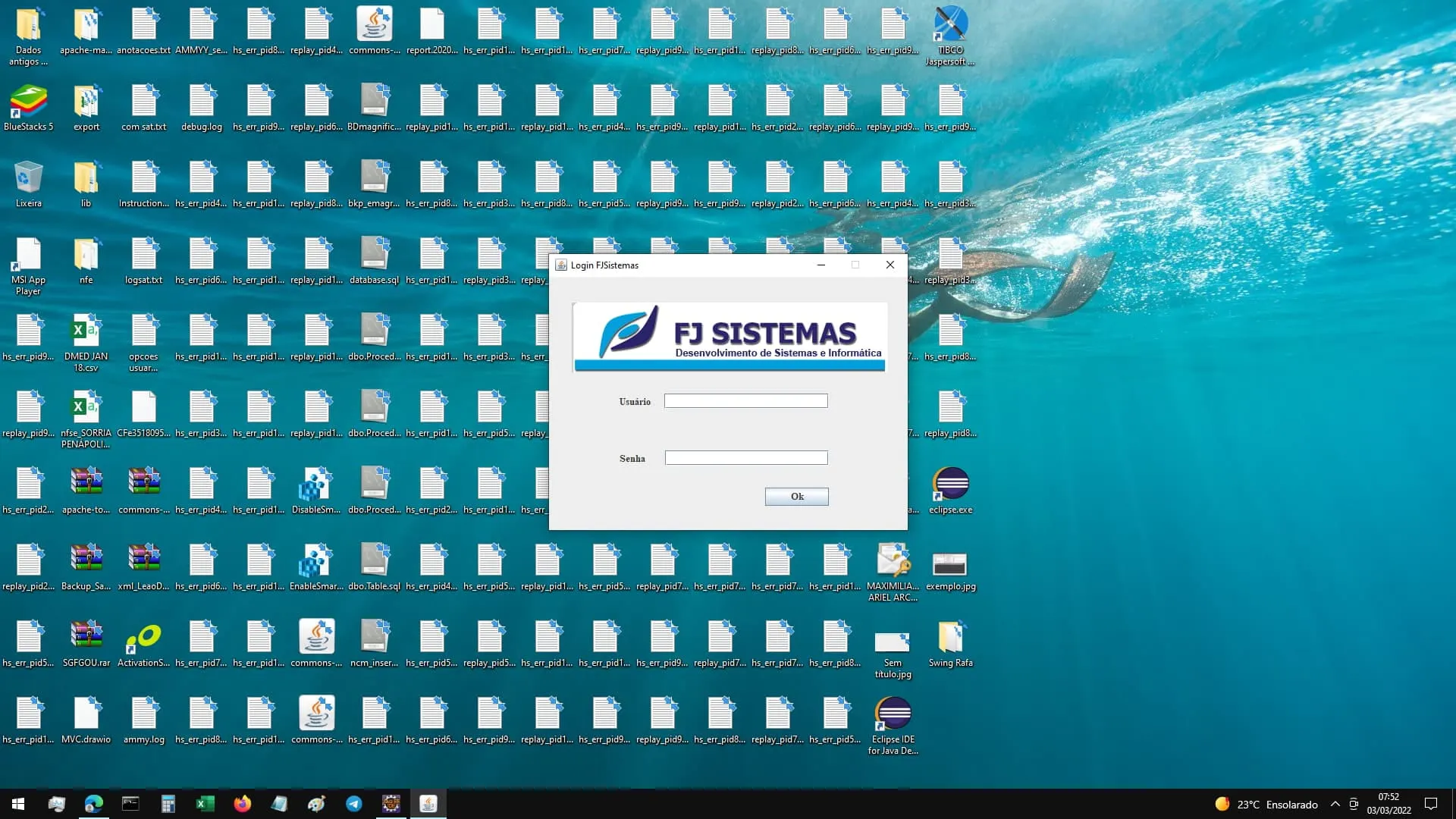Select the eclipse.exe desktop icon
The image size is (1456, 819).
(x=950, y=491)
